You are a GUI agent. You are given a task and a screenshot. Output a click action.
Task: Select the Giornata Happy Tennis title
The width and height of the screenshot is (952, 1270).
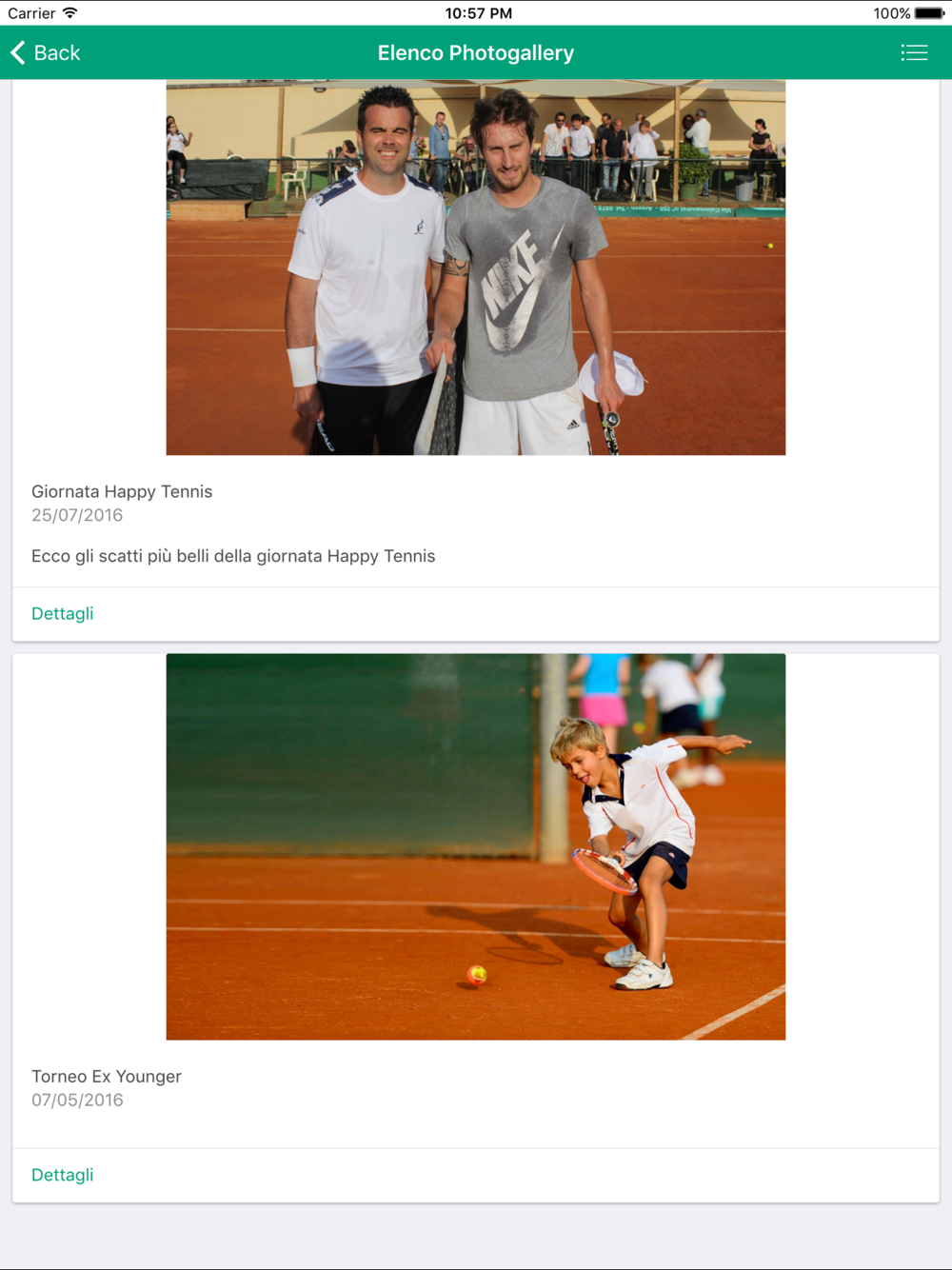[x=122, y=491]
